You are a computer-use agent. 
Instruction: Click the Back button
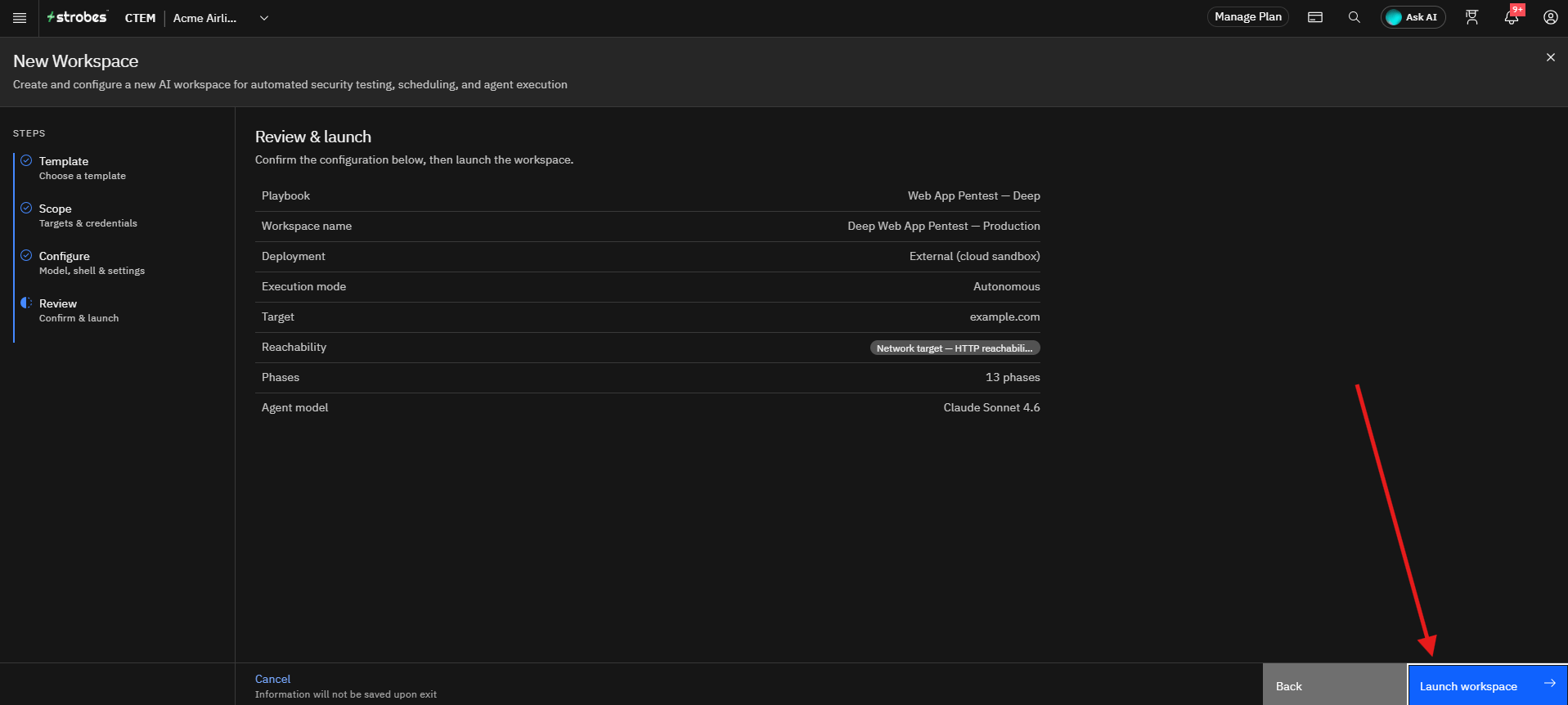1335,686
